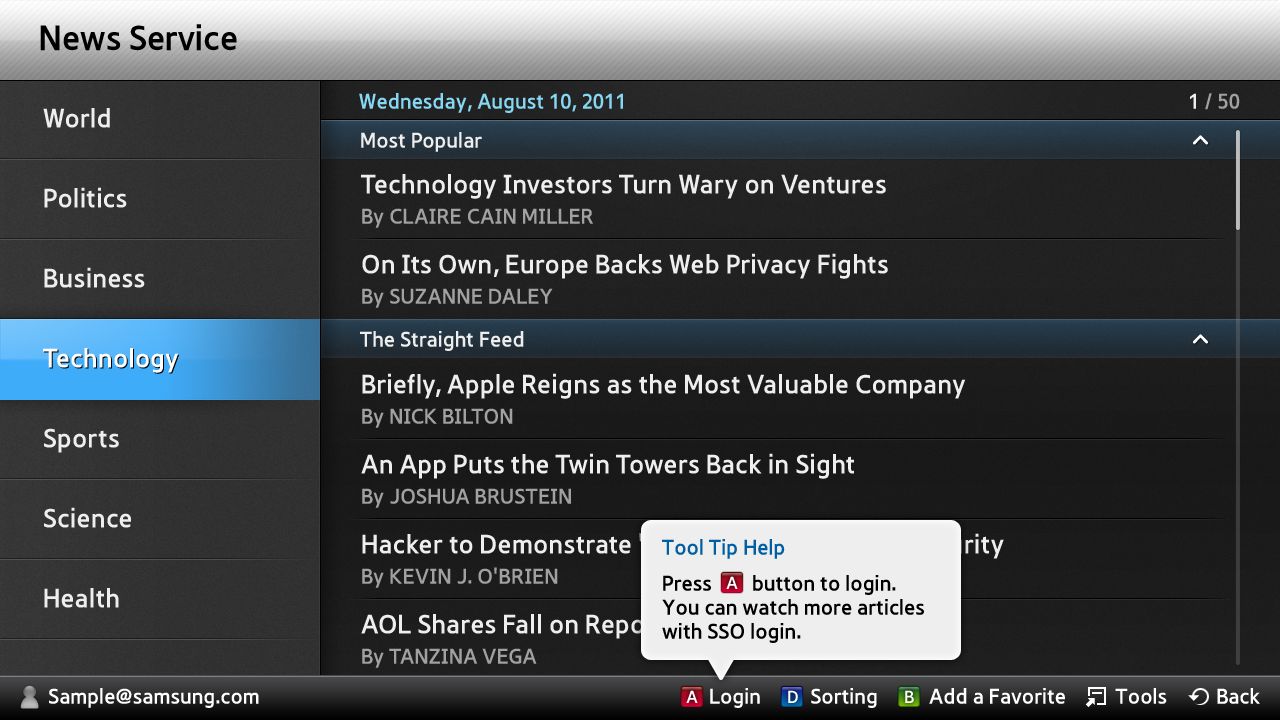Click the blue D Sorting icon
This screenshot has width=1280, height=720.
(792, 697)
